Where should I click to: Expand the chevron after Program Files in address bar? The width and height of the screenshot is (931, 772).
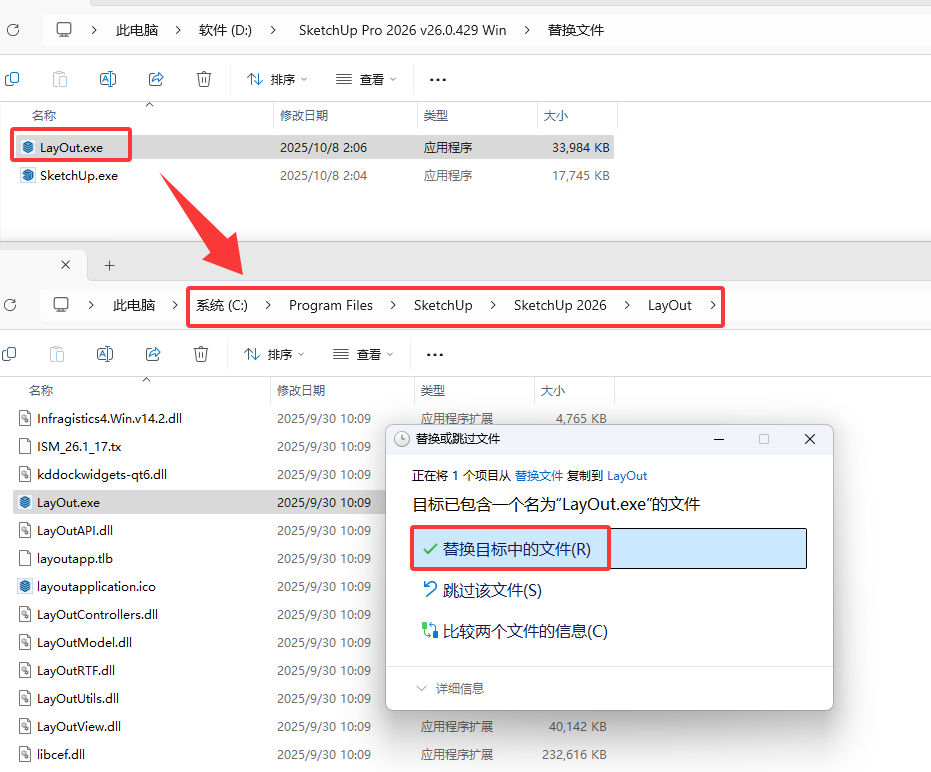393,305
